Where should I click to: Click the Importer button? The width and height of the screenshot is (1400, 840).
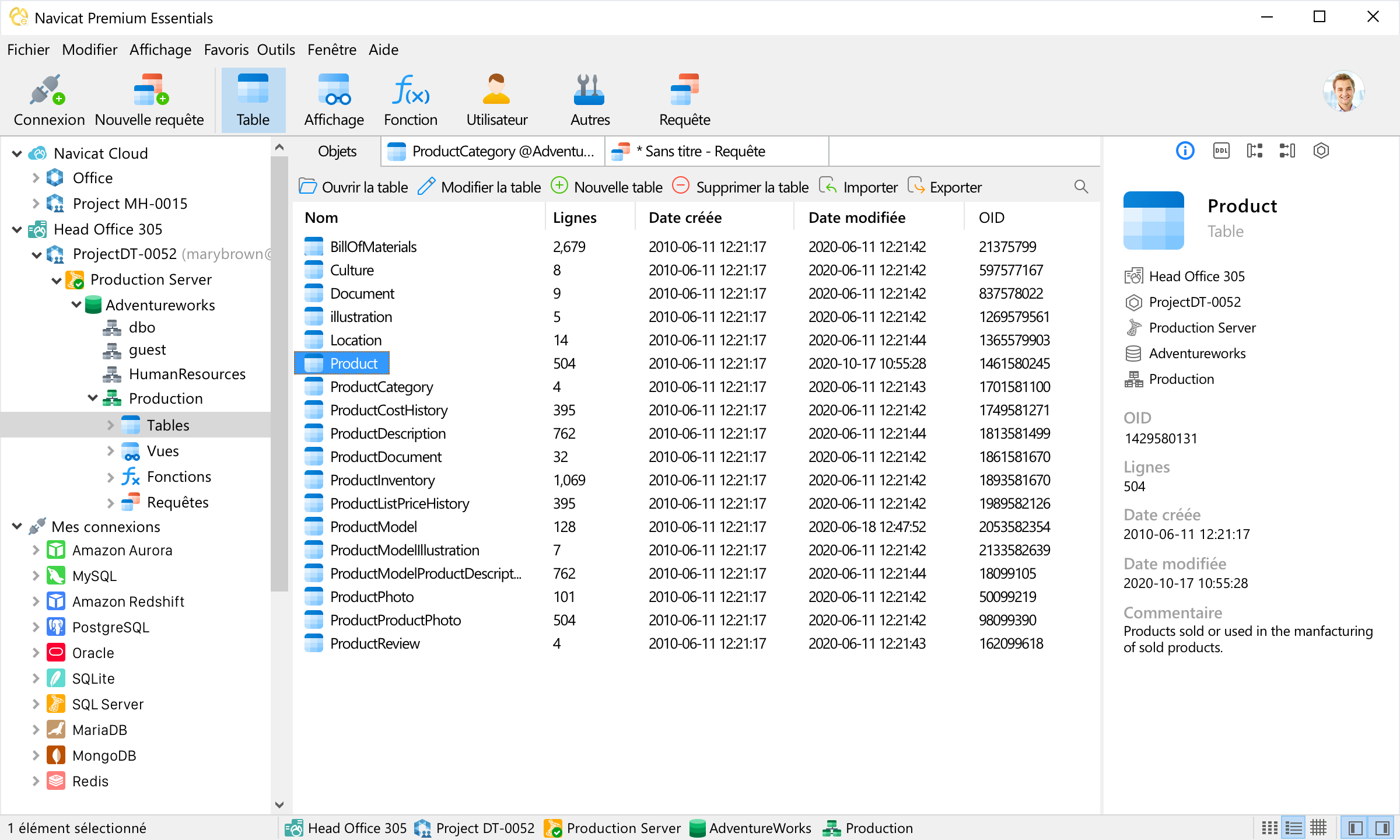[858, 187]
